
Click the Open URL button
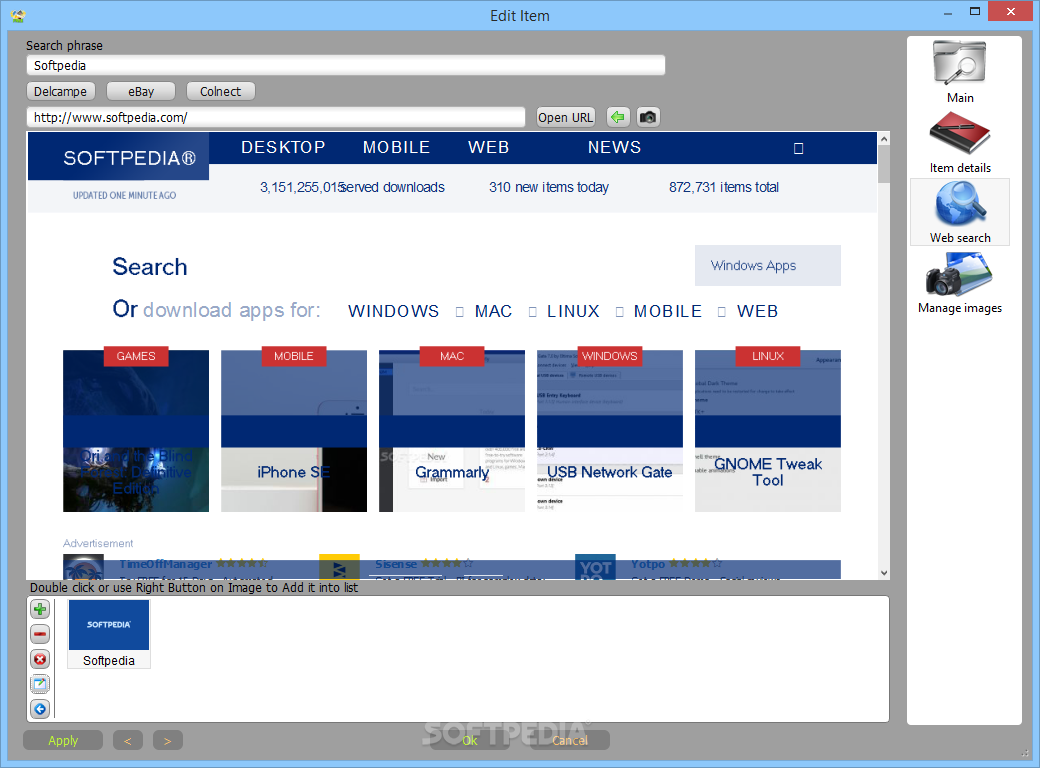(x=565, y=117)
